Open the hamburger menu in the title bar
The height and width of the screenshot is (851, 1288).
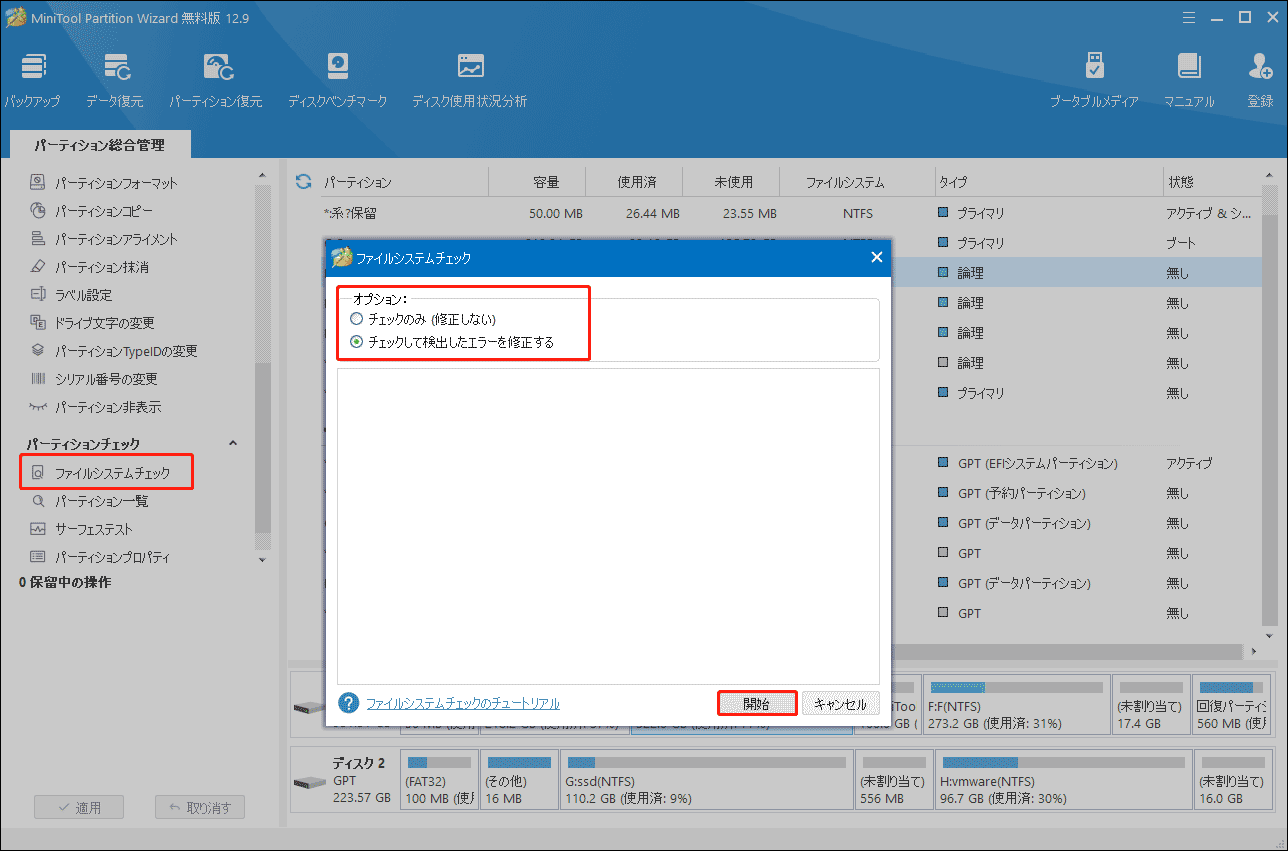(x=1188, y=17)
